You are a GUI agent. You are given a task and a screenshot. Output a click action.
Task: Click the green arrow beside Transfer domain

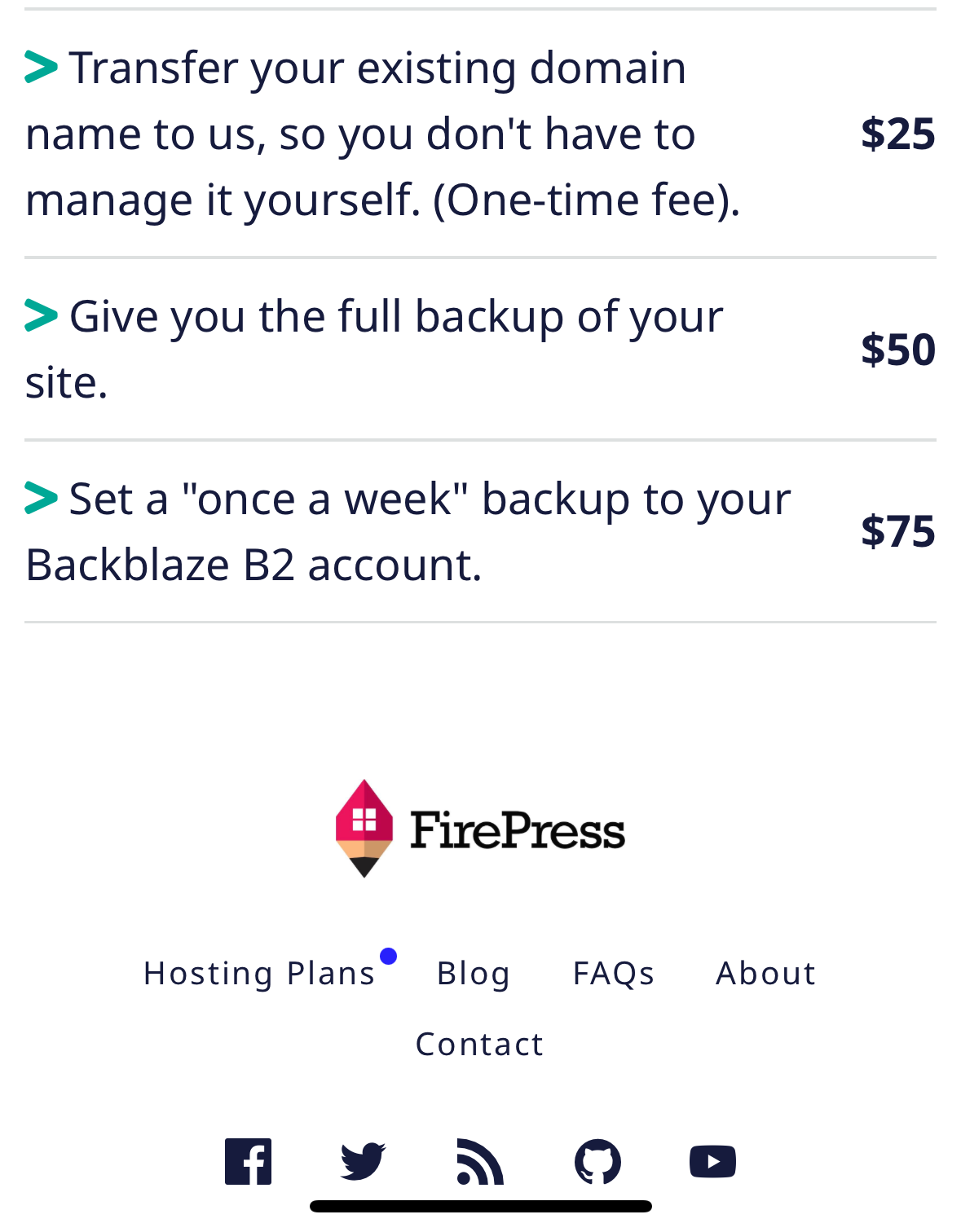point(41,67)
